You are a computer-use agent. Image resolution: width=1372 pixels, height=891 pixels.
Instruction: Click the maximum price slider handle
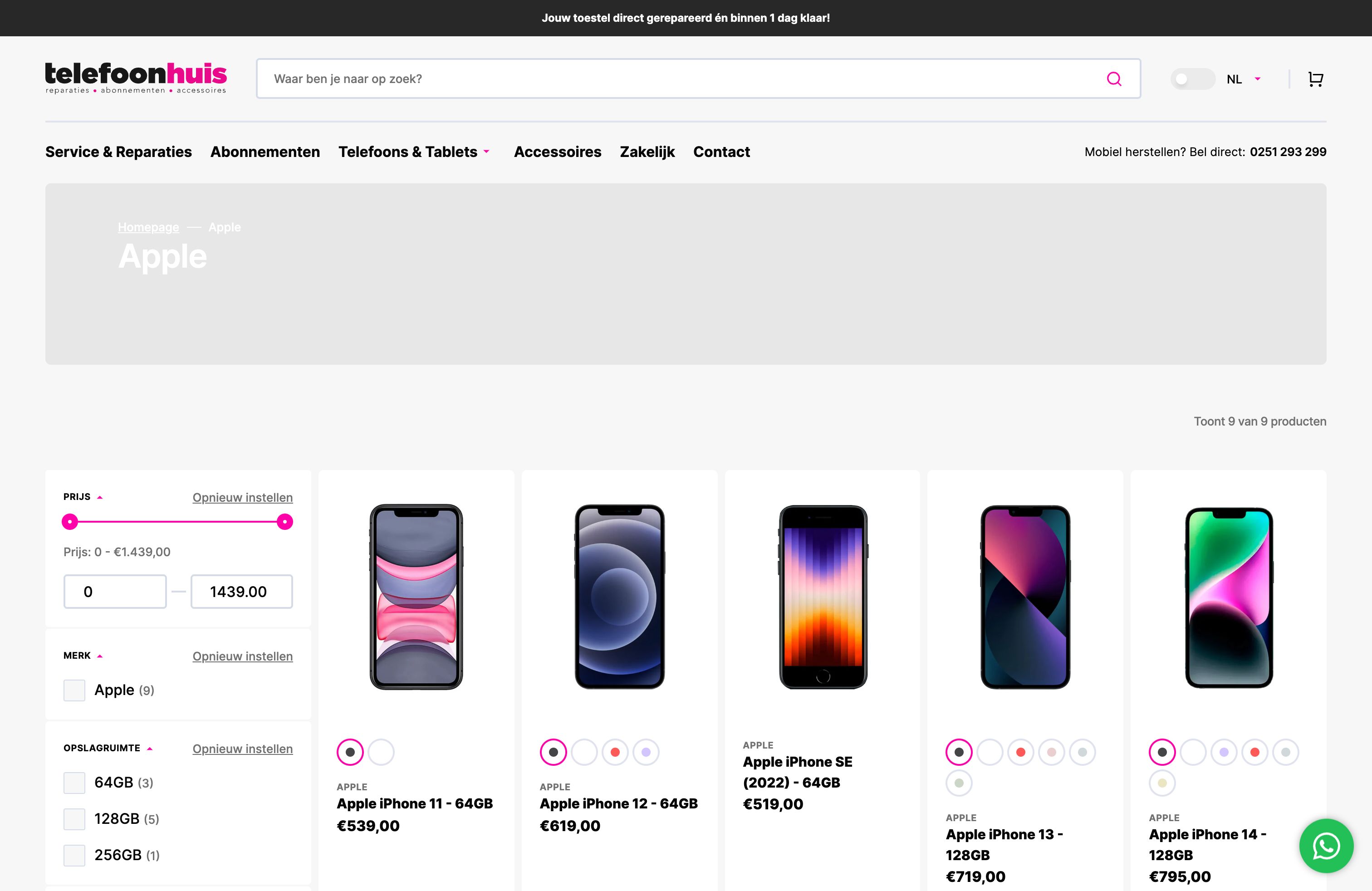click(285, 522)
